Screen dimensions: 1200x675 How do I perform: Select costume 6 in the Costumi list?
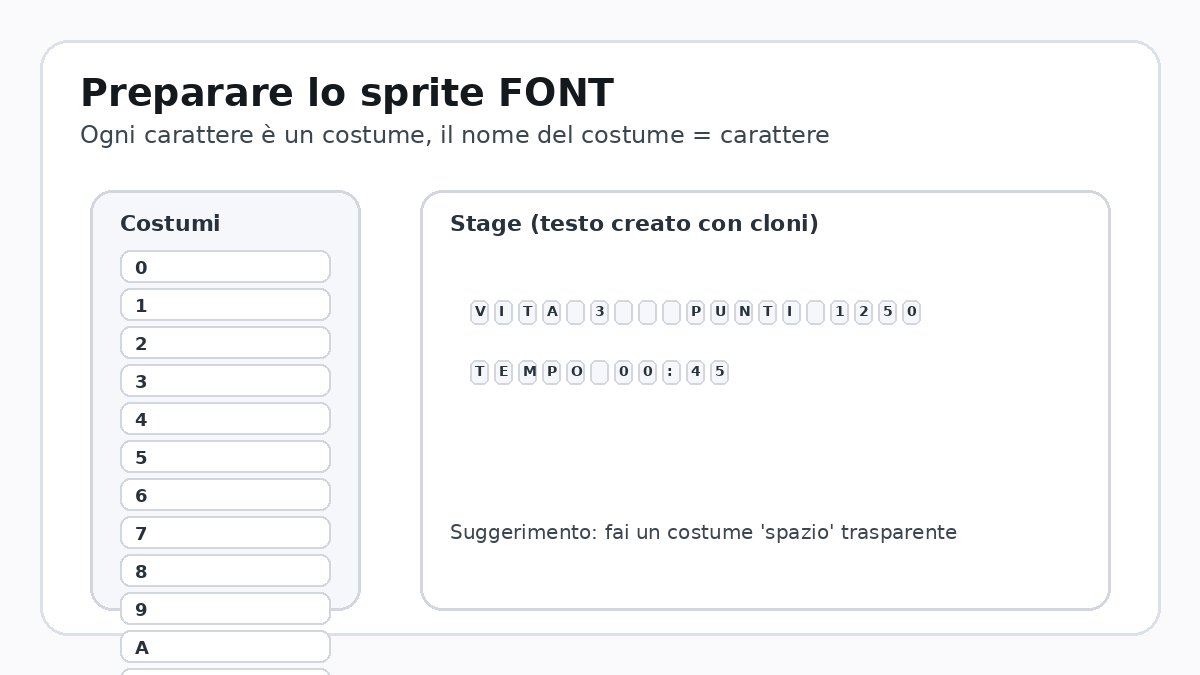pos(225,495)
